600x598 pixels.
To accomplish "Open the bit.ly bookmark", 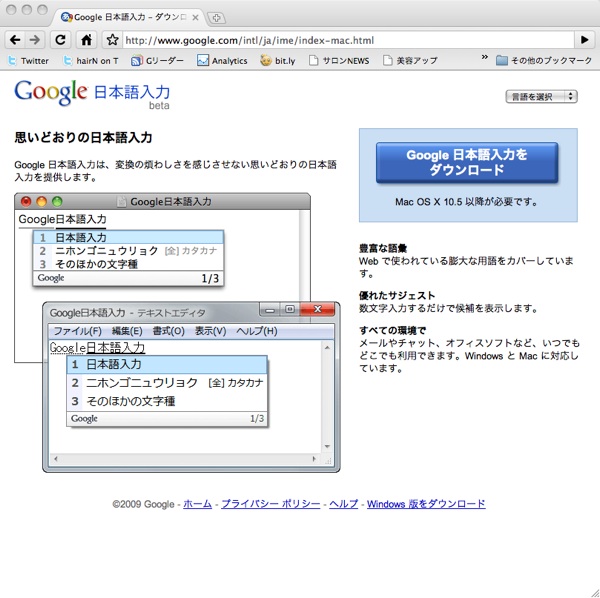I will [278, 60].
